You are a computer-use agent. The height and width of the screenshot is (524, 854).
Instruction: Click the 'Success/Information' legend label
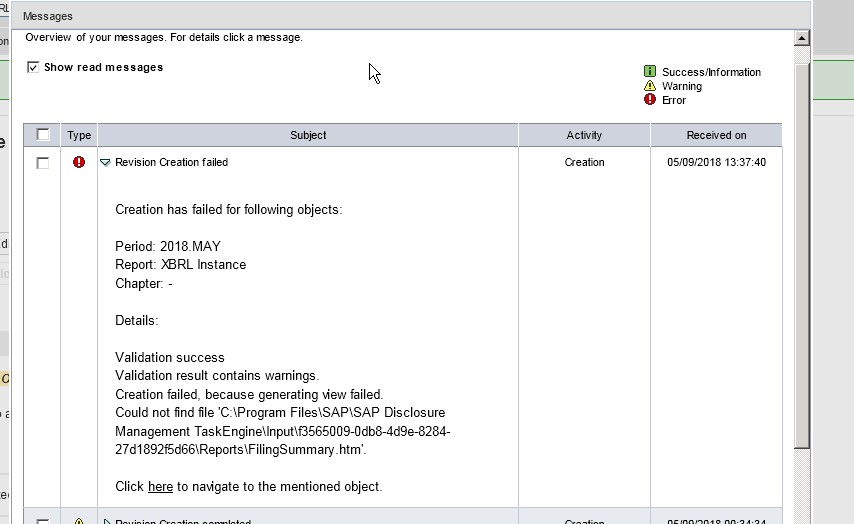click(x=711, y=72)
